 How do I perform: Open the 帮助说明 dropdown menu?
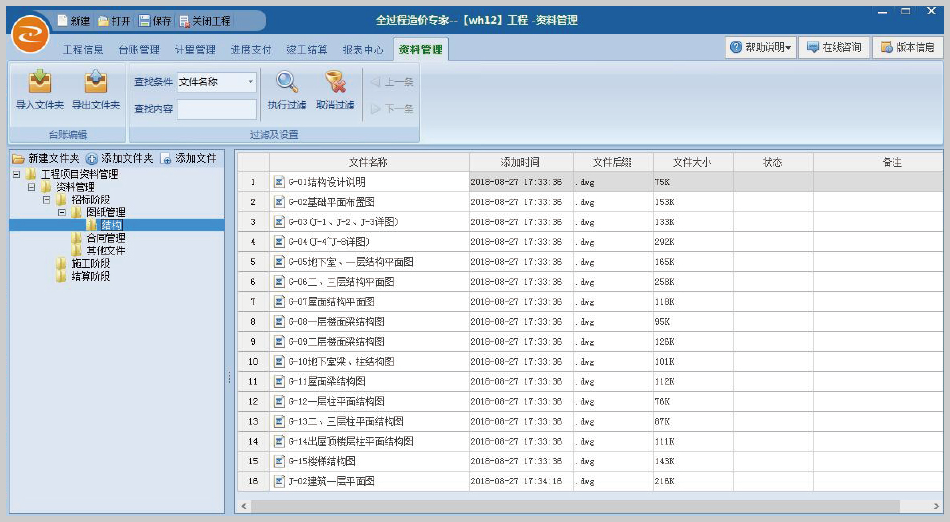point(761,48)
